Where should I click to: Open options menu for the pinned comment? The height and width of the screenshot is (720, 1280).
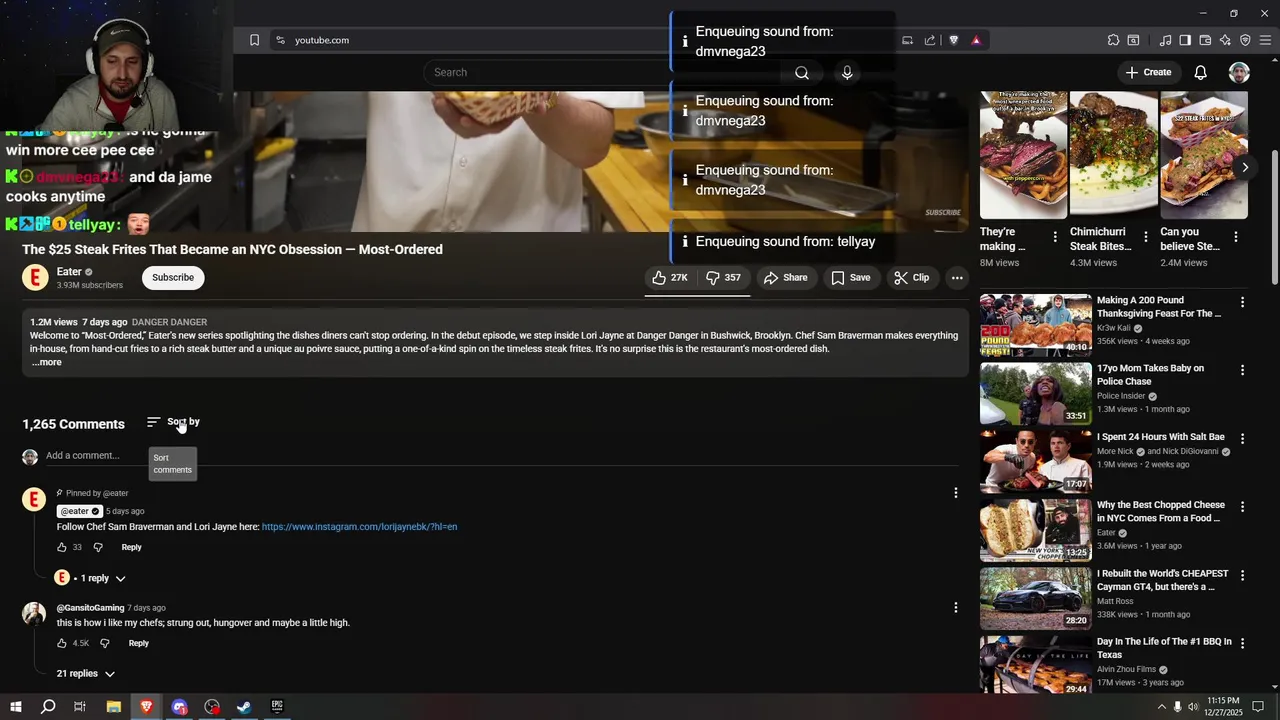955,493
